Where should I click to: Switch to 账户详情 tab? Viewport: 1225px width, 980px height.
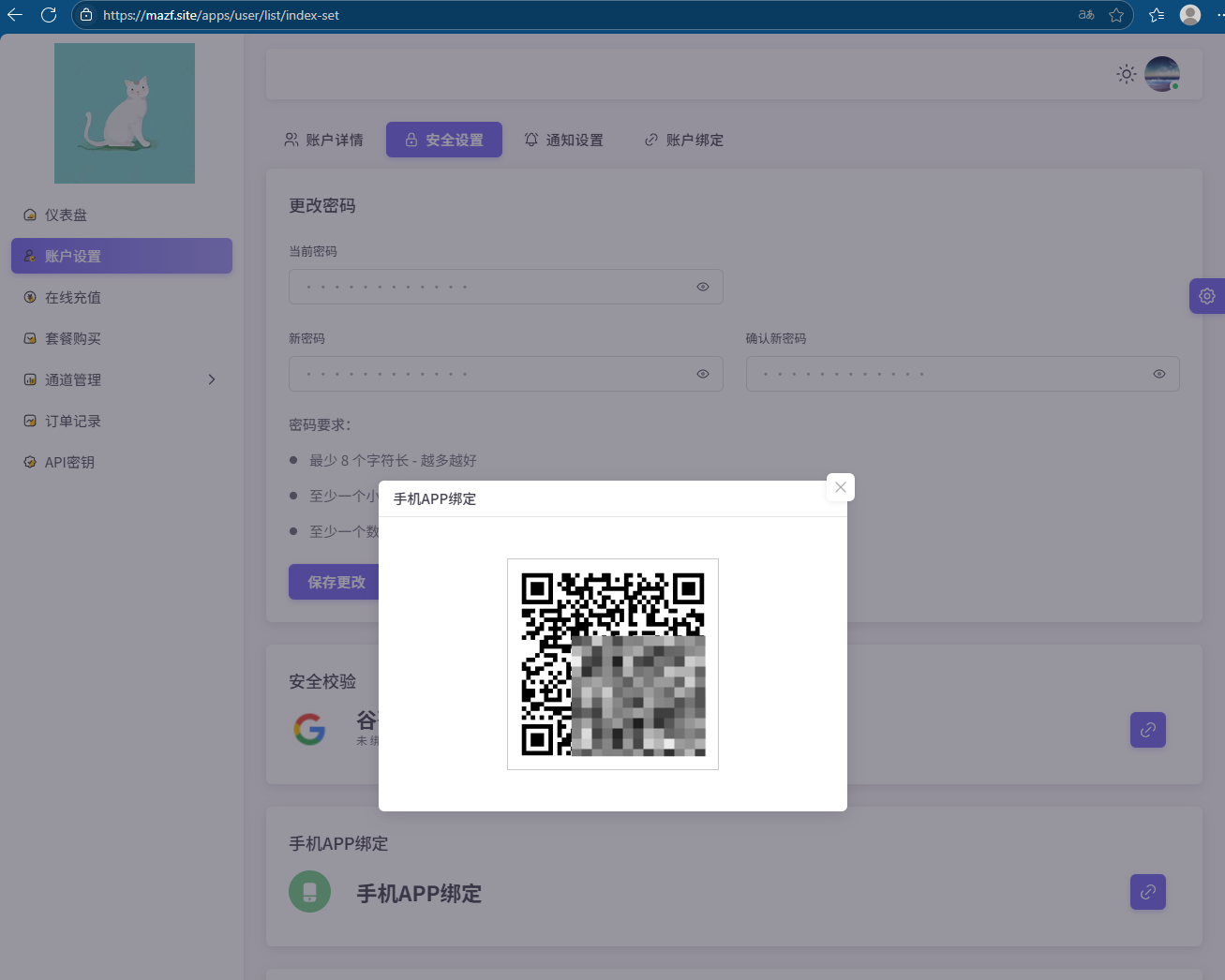(323, 140)
